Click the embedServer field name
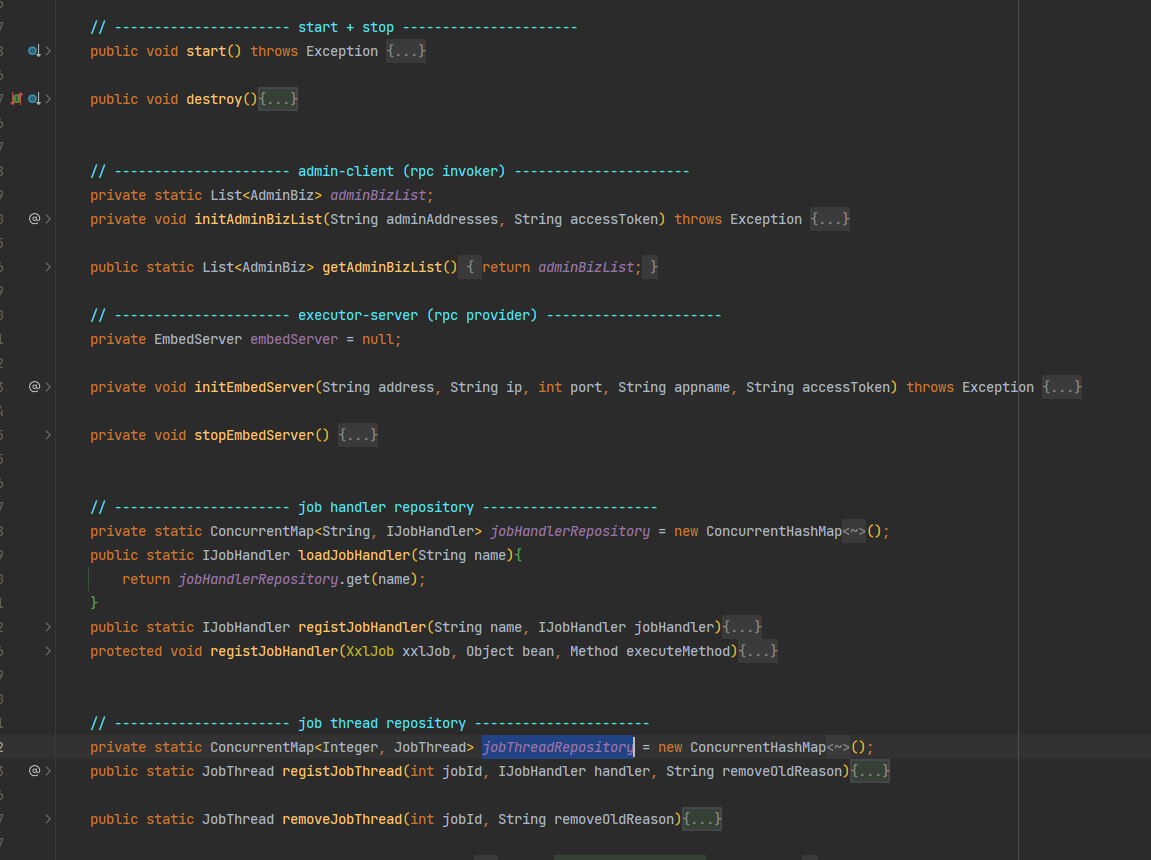 click(294, 339)
